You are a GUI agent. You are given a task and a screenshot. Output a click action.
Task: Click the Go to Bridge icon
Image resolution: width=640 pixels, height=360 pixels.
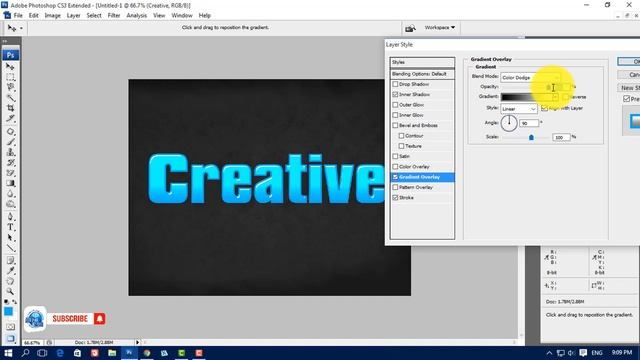[x=410, y=28]
